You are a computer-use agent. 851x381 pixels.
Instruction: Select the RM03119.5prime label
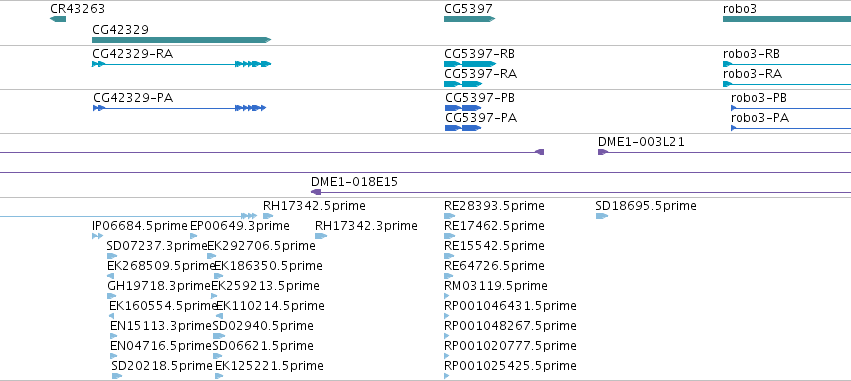496,285
